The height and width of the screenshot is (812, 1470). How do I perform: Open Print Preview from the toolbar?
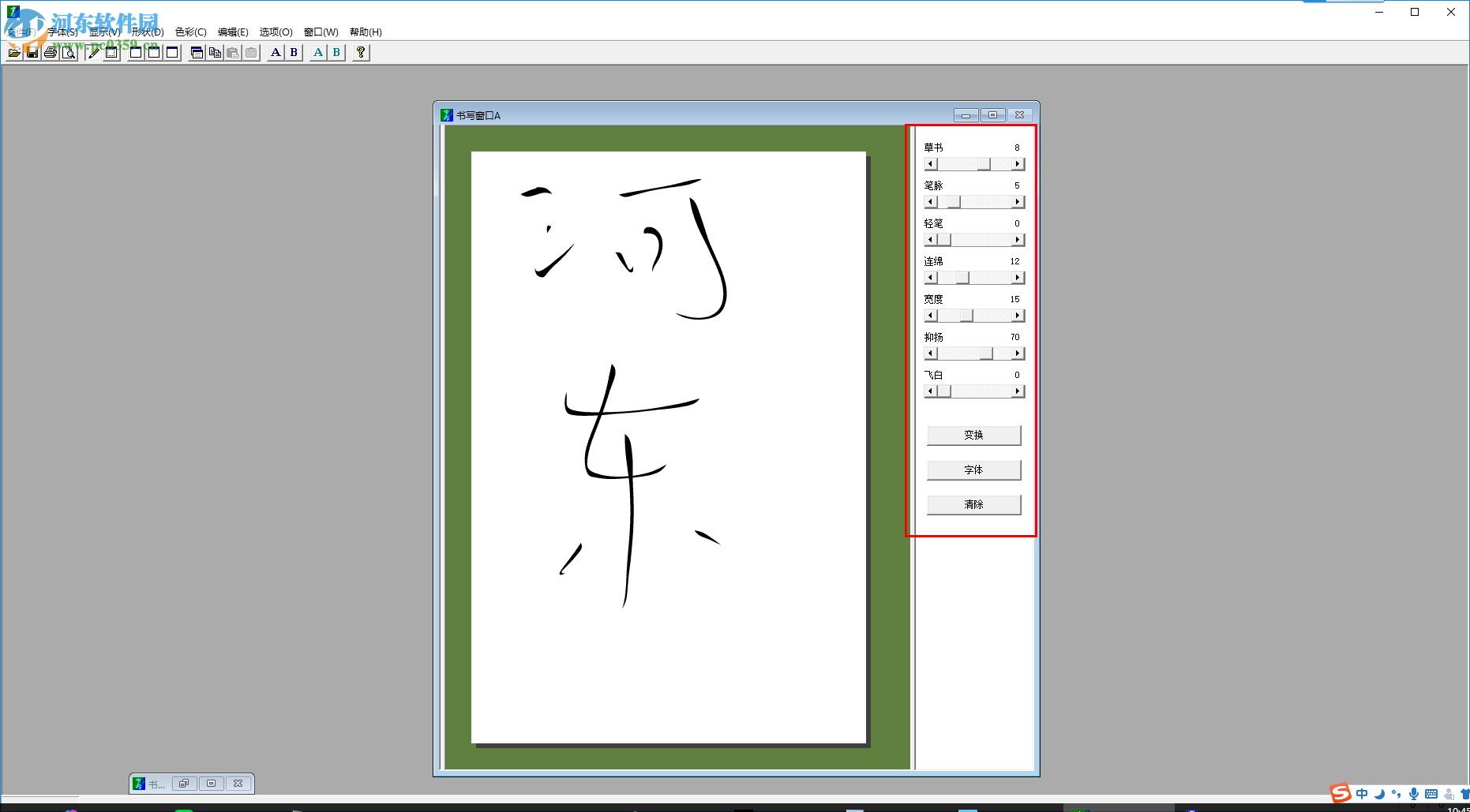pos(69,52)
